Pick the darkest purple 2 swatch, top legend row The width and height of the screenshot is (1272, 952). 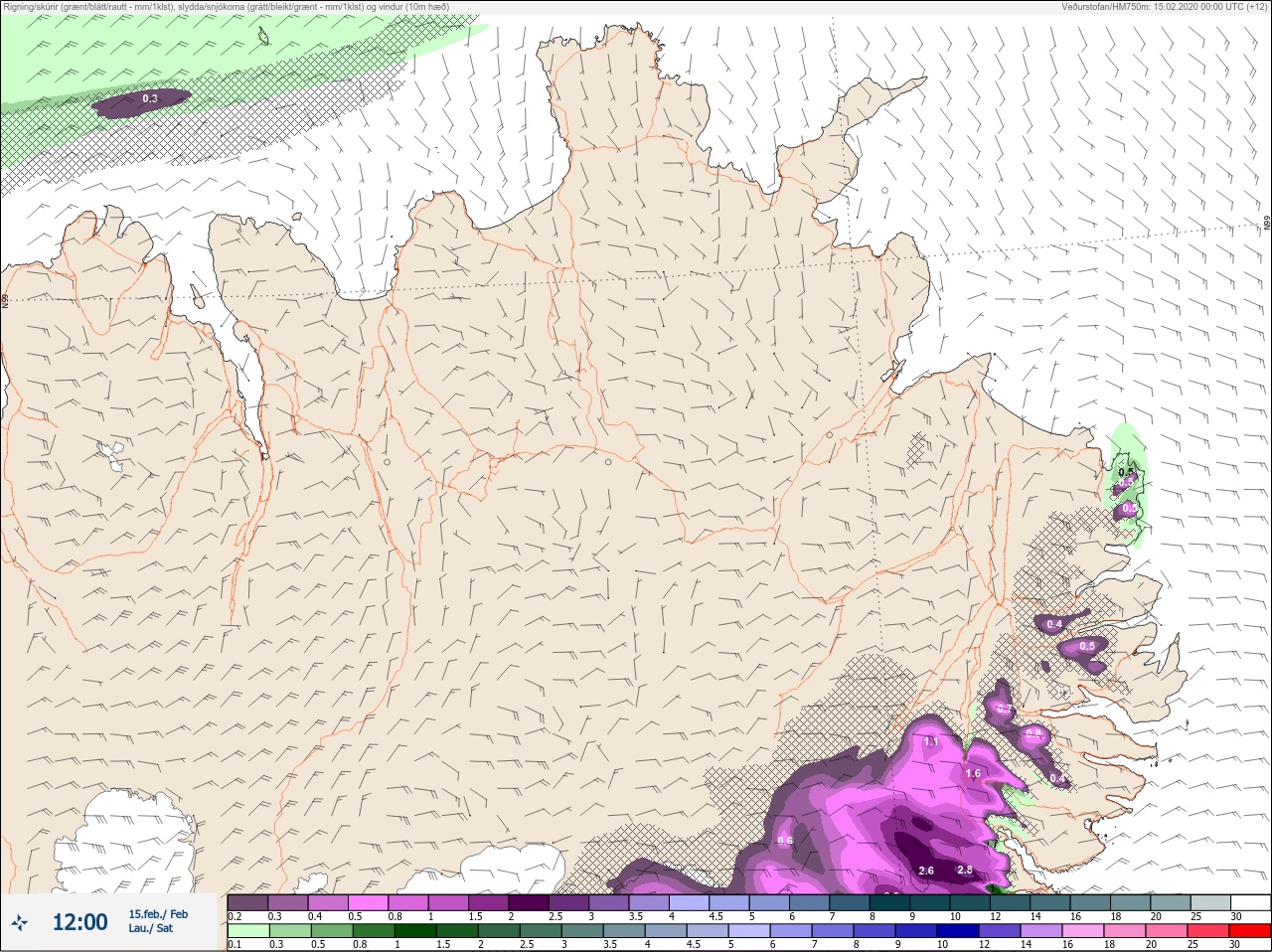click(x=530, y=902)
